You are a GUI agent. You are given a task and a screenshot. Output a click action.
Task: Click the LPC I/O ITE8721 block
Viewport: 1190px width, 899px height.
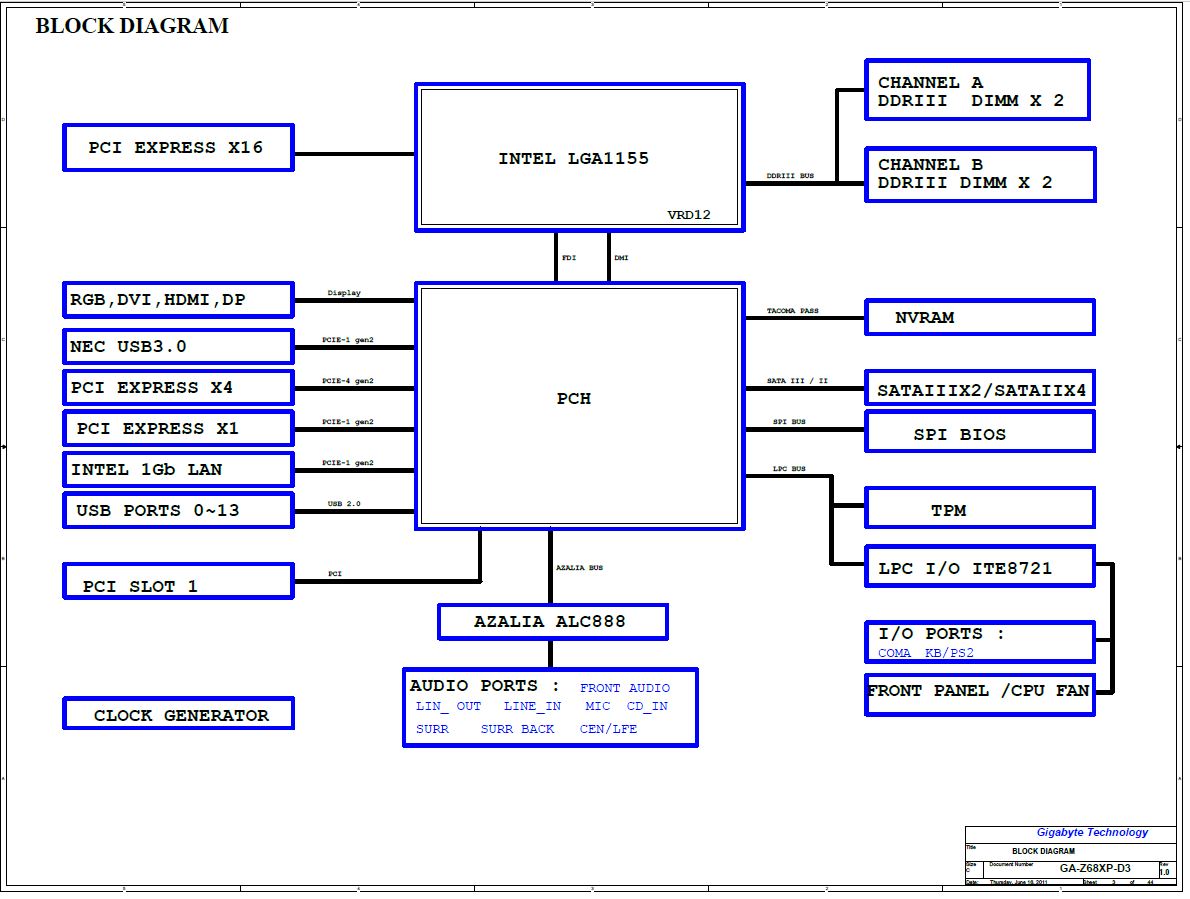[979, 568]
